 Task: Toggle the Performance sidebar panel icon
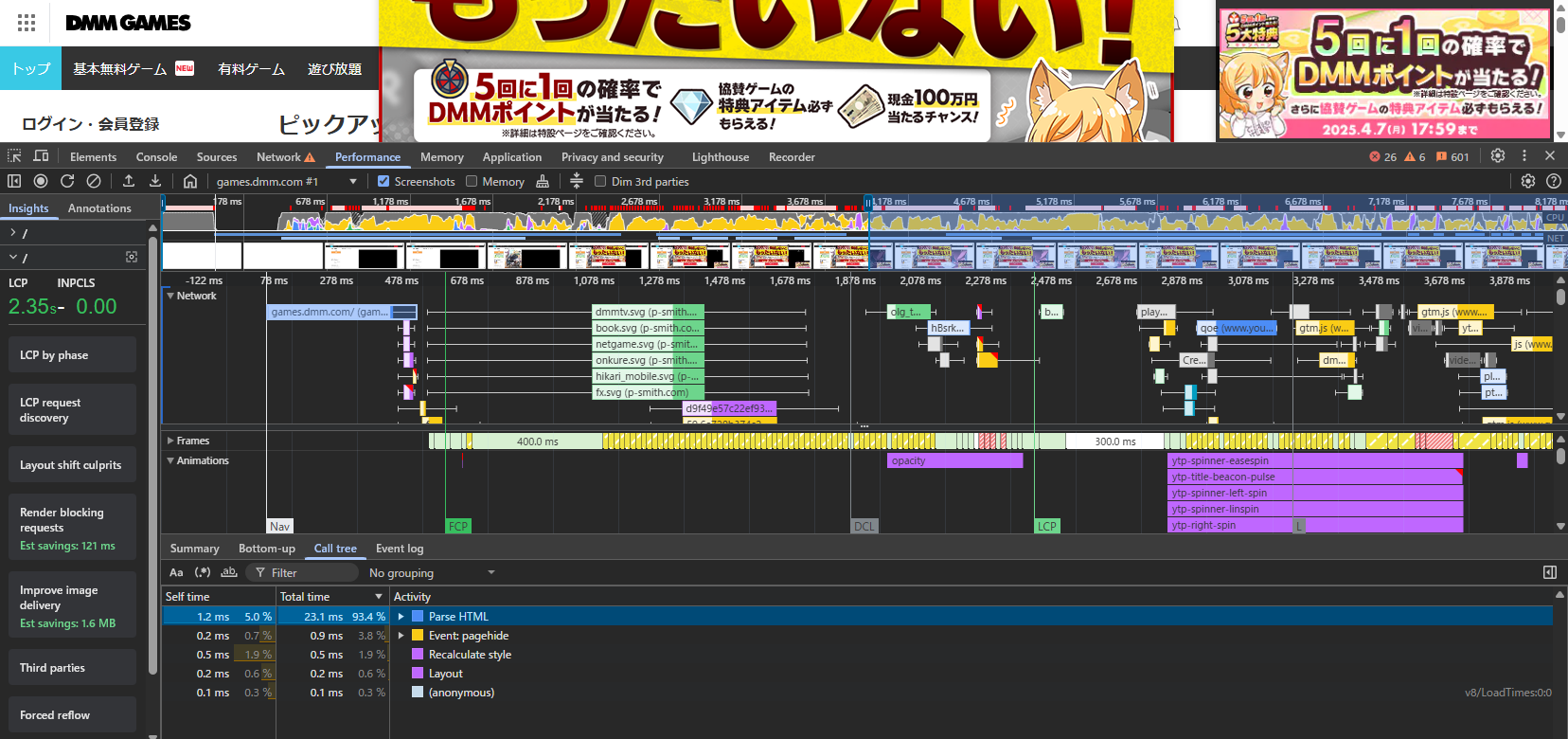click(14, 181)
